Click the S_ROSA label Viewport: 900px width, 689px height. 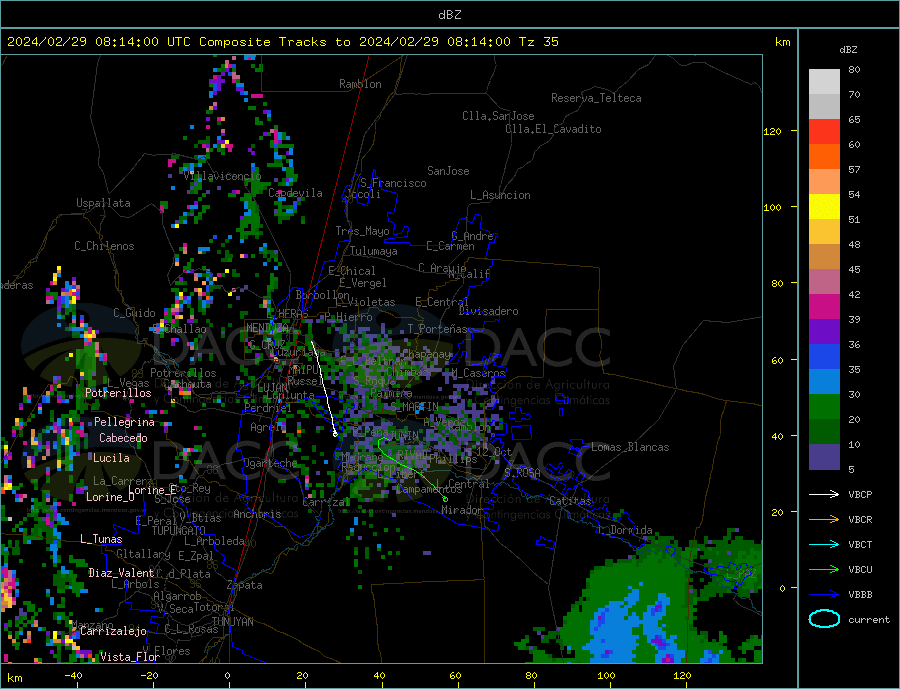[x=522, y=472]
